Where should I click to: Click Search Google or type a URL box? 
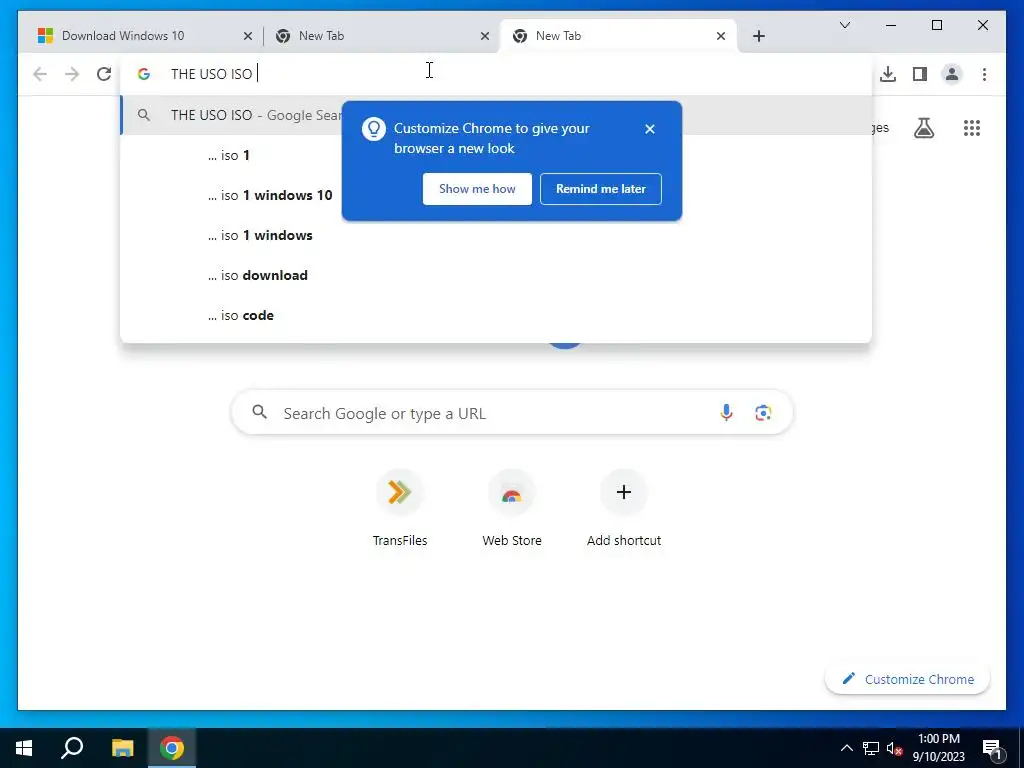(x=512, y=413)
